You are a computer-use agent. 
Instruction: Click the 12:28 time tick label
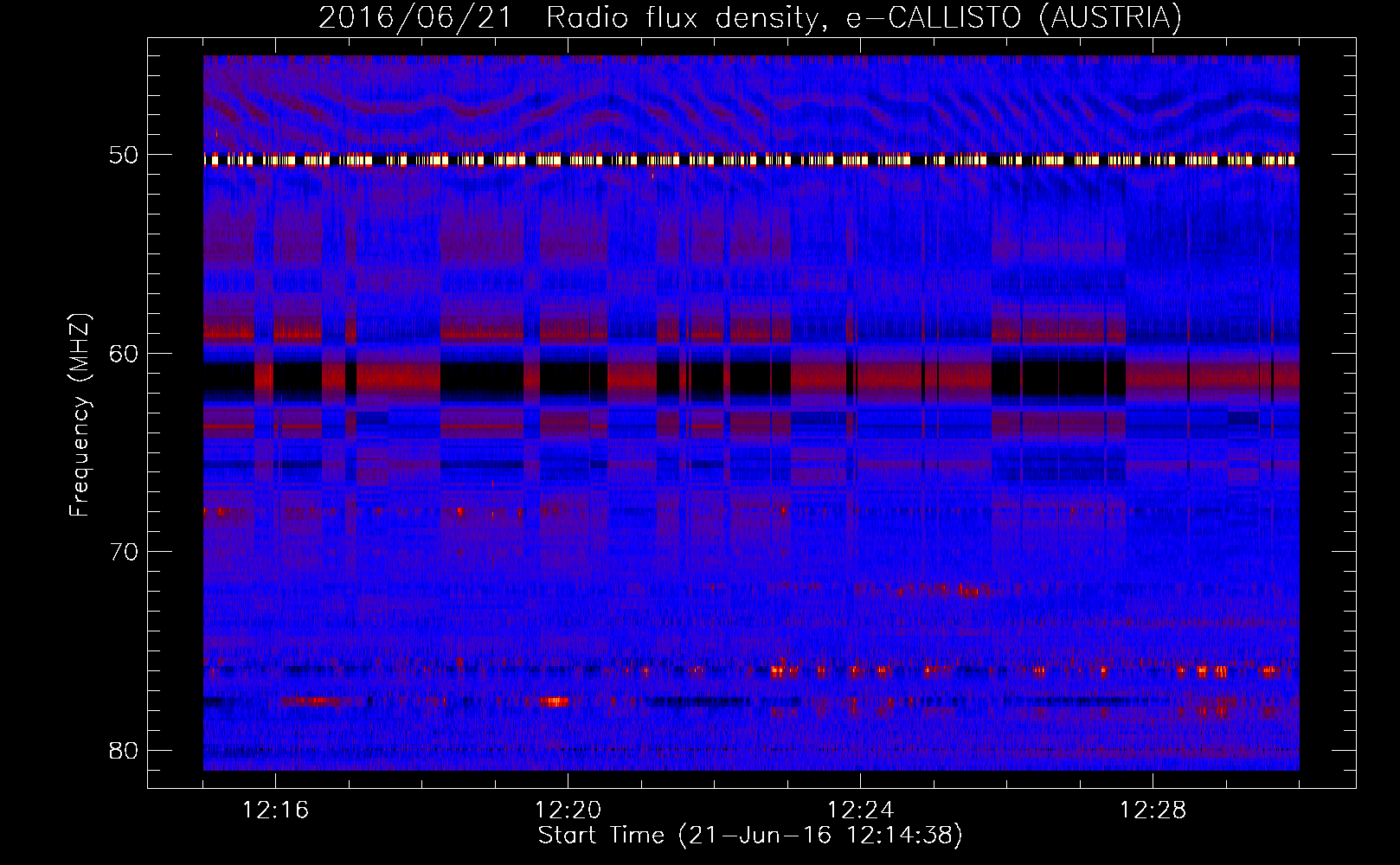[1153, 811]
